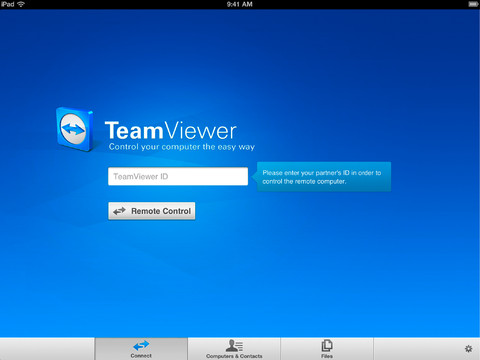Click the double-arrow icon on Remote Control

[x=119, y=211]
